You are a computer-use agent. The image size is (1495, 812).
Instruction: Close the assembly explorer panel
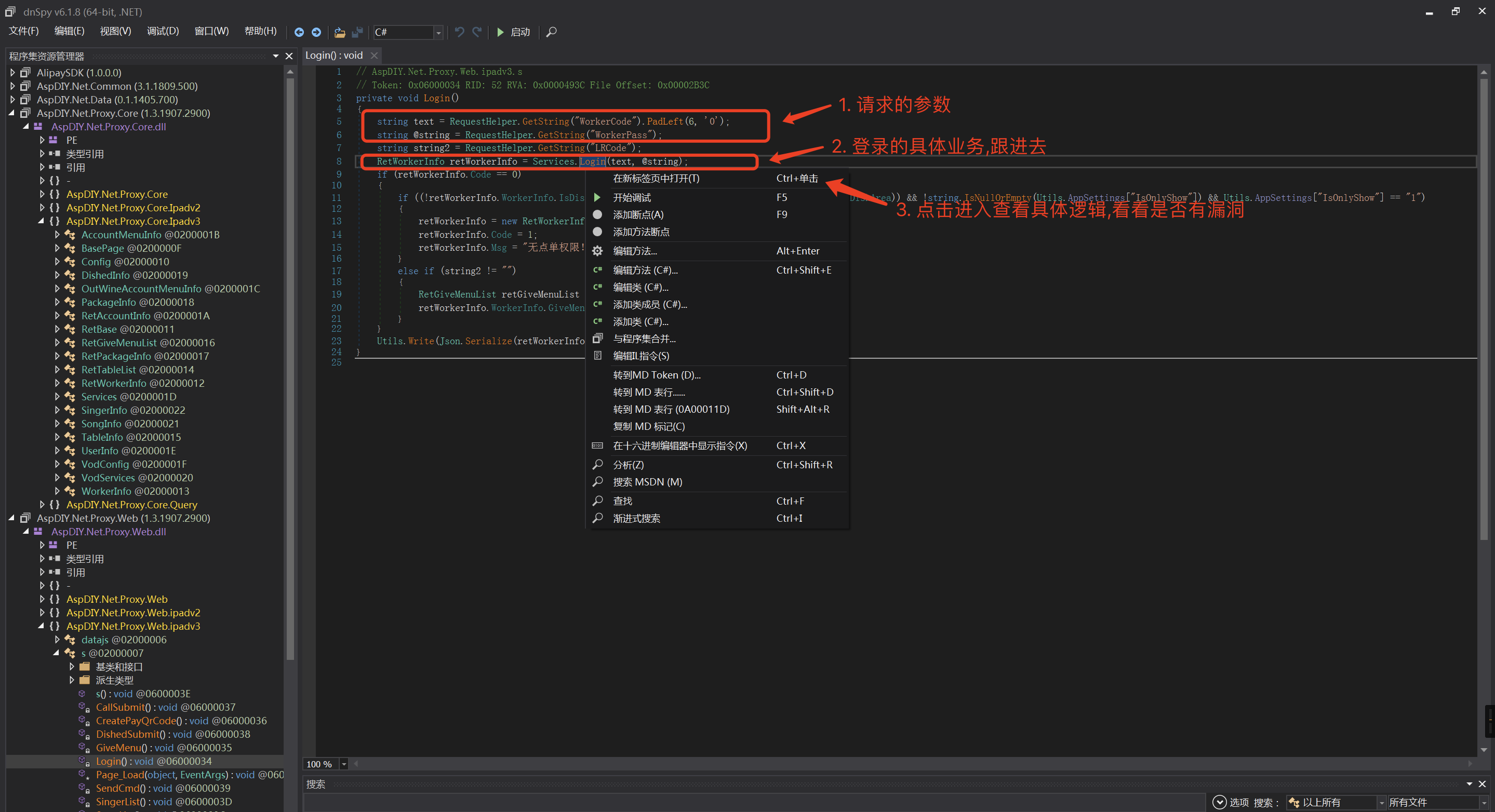[x=289, y=56]
